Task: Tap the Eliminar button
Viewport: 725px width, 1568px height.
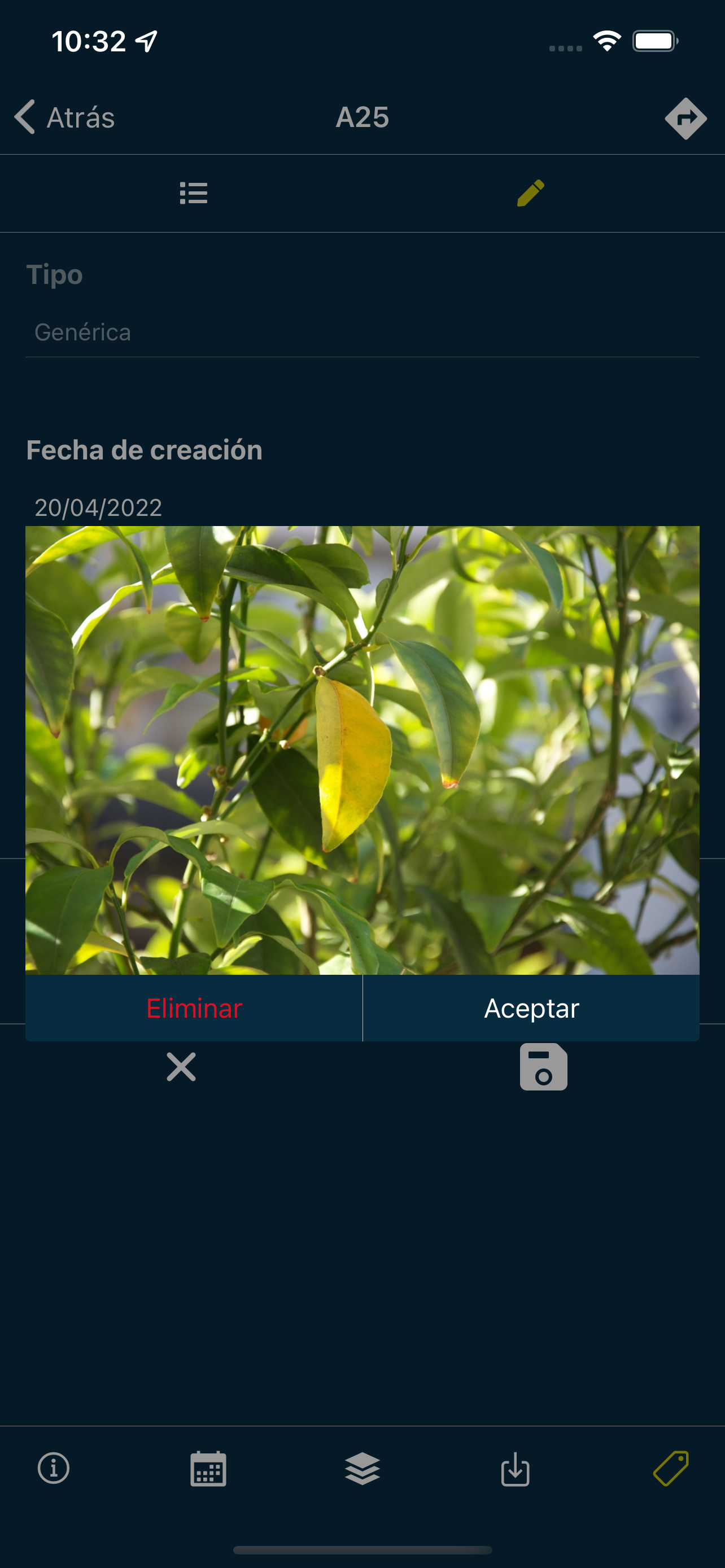Action: [x=194, y=1008]
